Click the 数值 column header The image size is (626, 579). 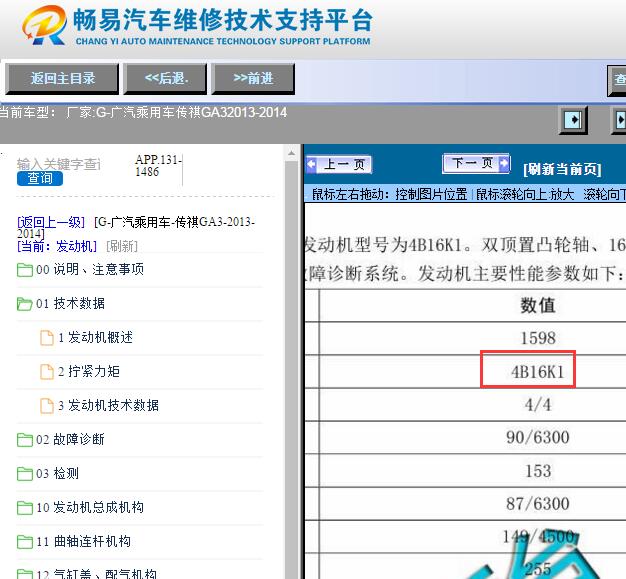coord(538,305)
